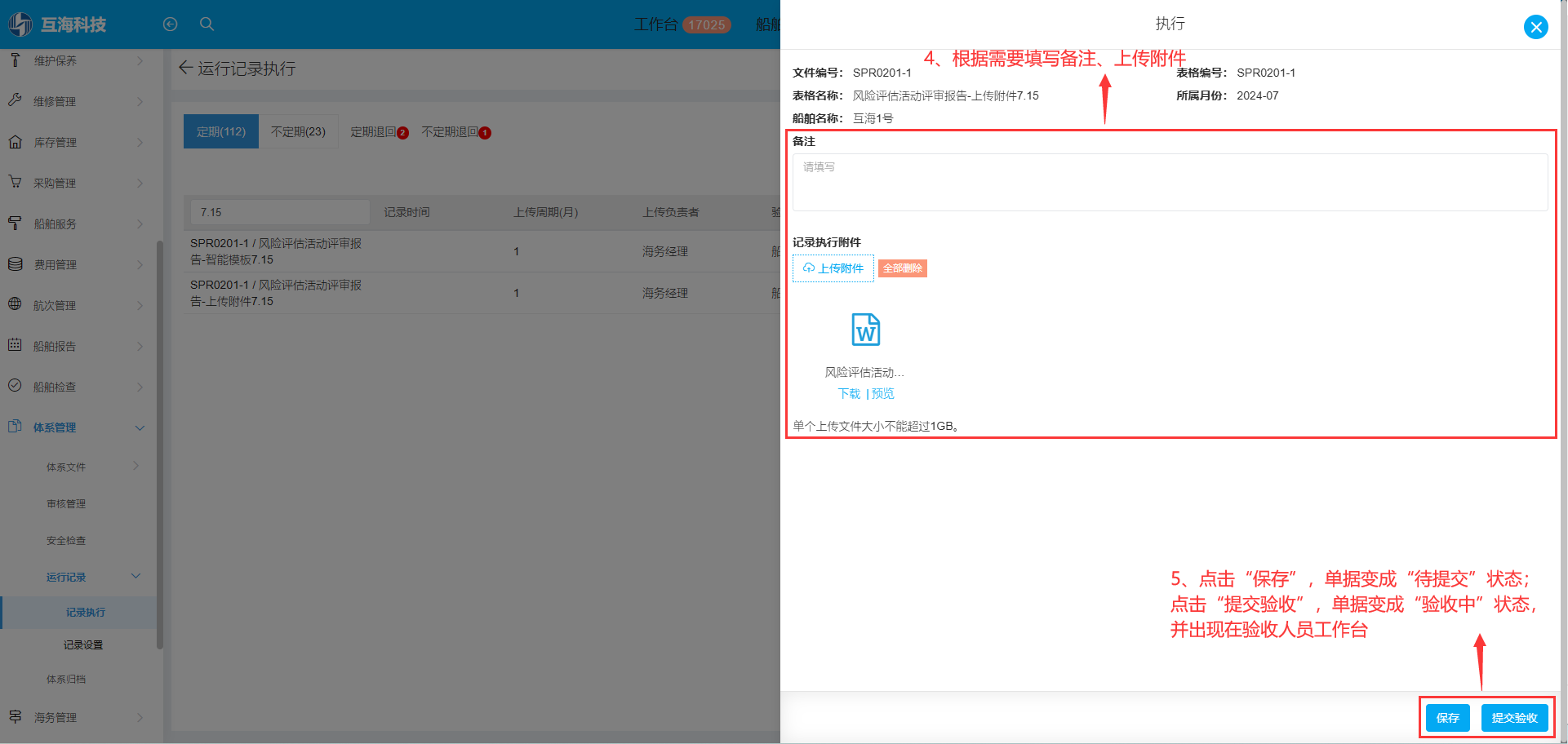Click the 航次管理 globe icon
The width and height of the screenshot is (1568, 744).
click(x=15, y=304)
